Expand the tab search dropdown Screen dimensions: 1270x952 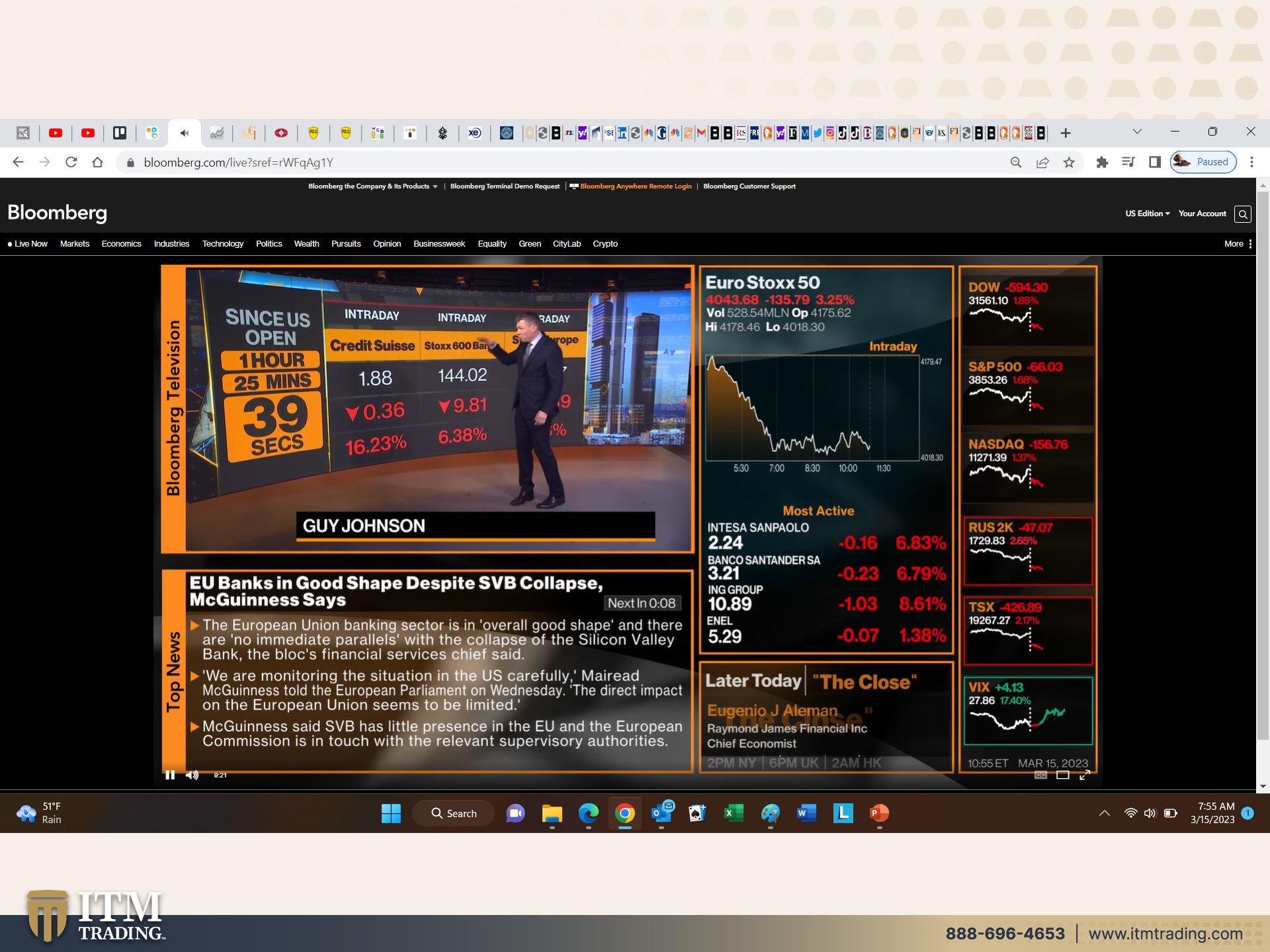[x=1137, y=132]
